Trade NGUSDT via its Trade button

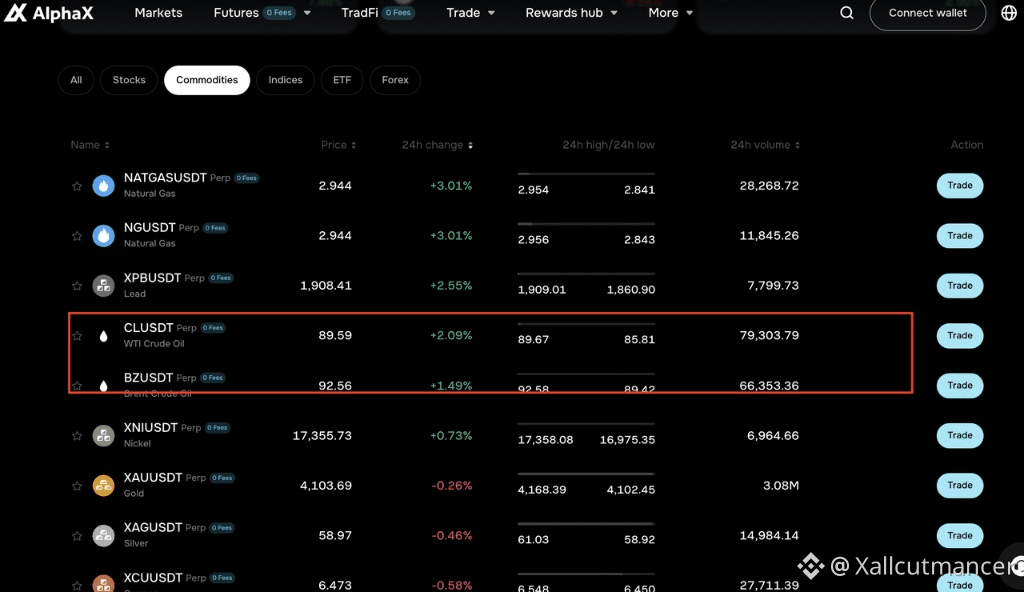point(960,236)
